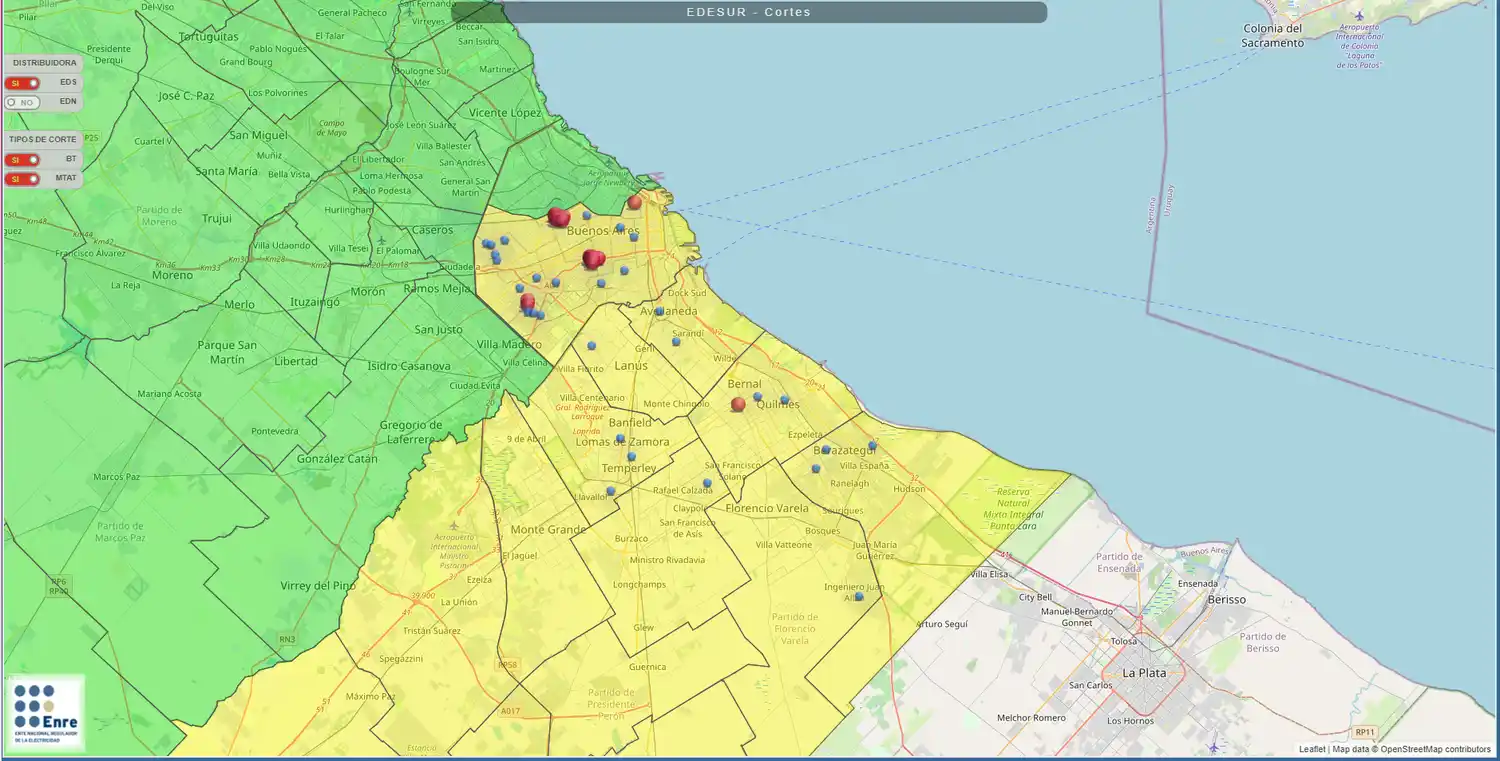The width and height of the screenshot is (1500, 761).
Task: Click the blue marker near Sarandí
Action: coord(676,342)
